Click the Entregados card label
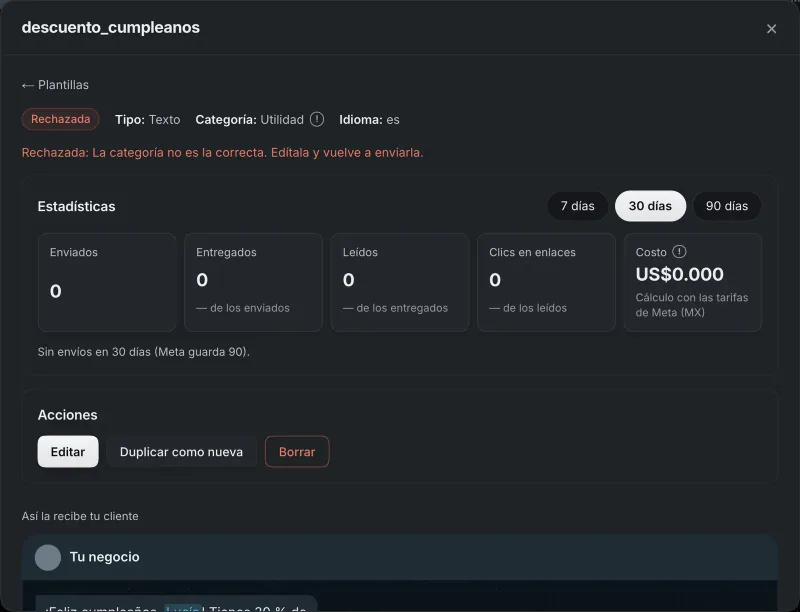 coord(227,252)
